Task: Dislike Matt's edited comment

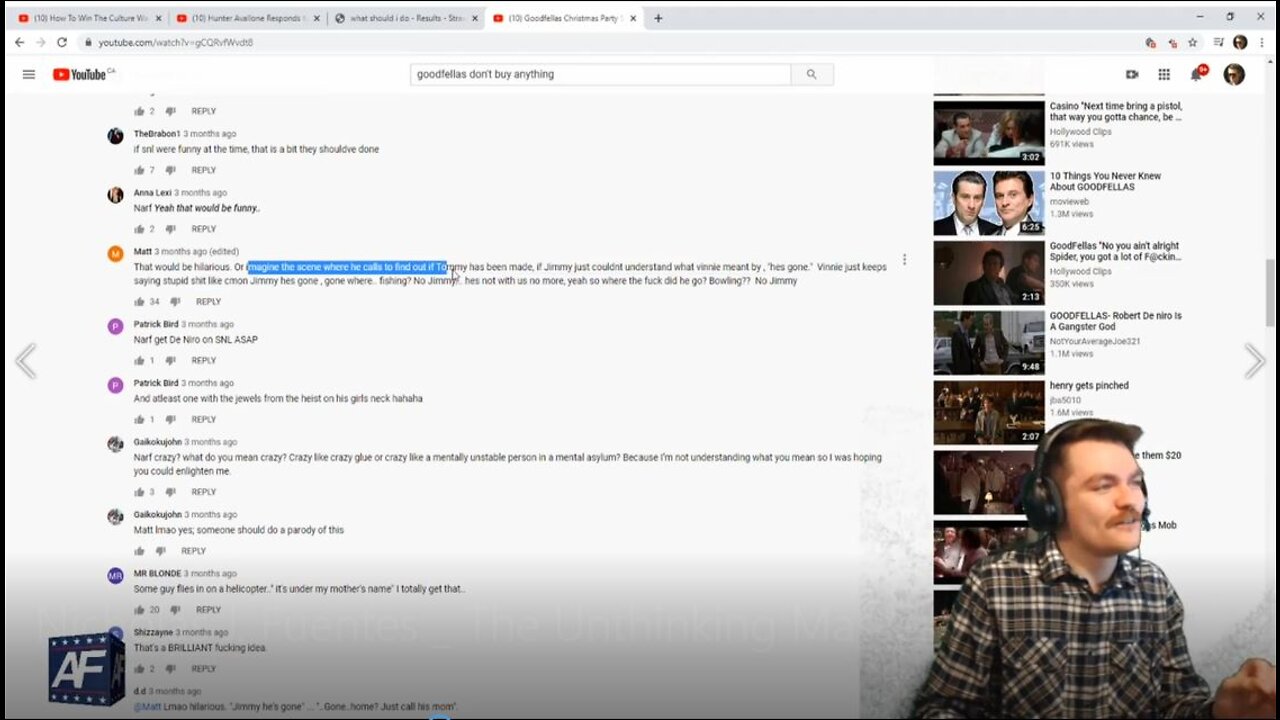Action: pyautogui.click(x=175, y=302)
